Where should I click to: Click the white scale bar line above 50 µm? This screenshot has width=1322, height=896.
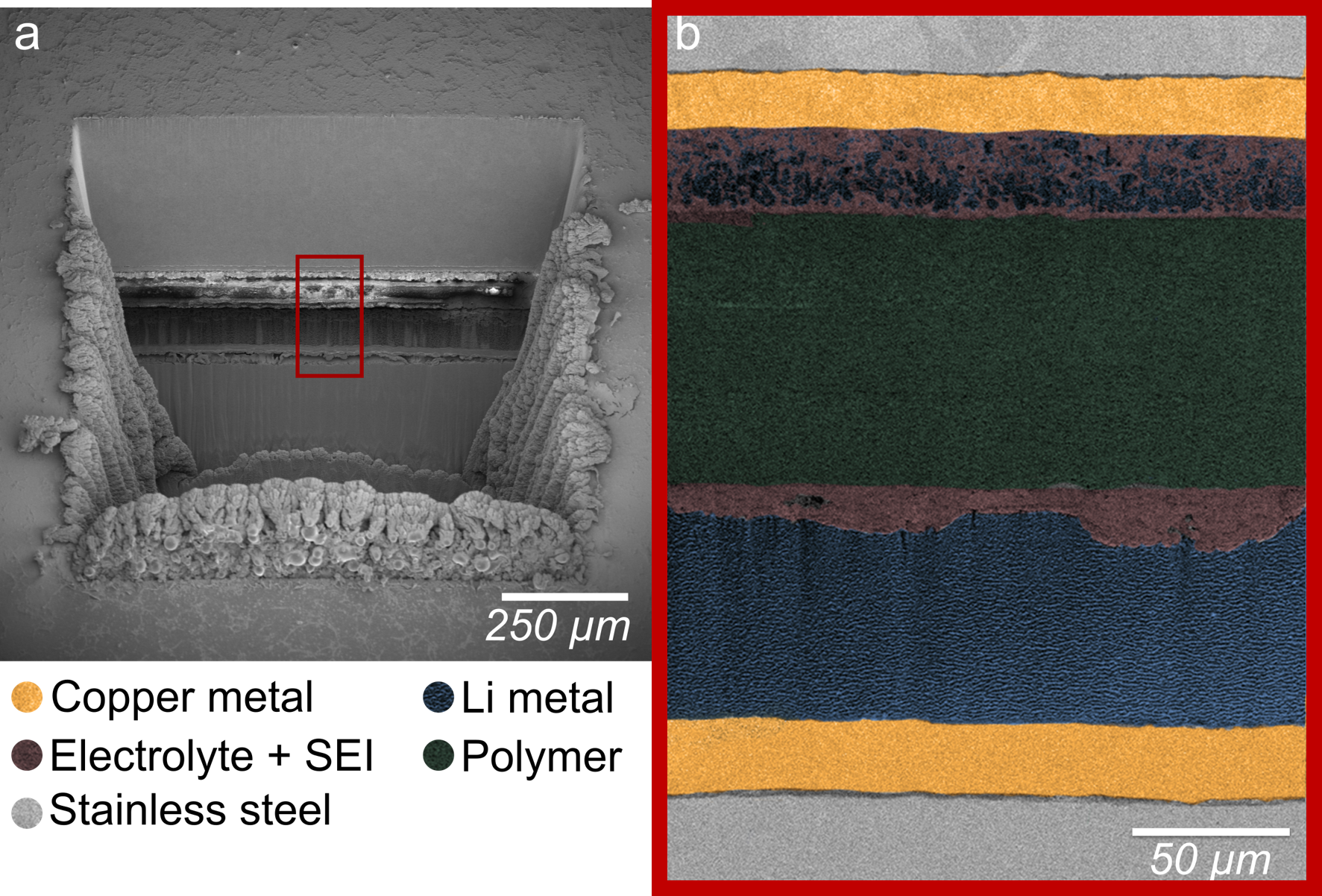[x=1210, y=831]
